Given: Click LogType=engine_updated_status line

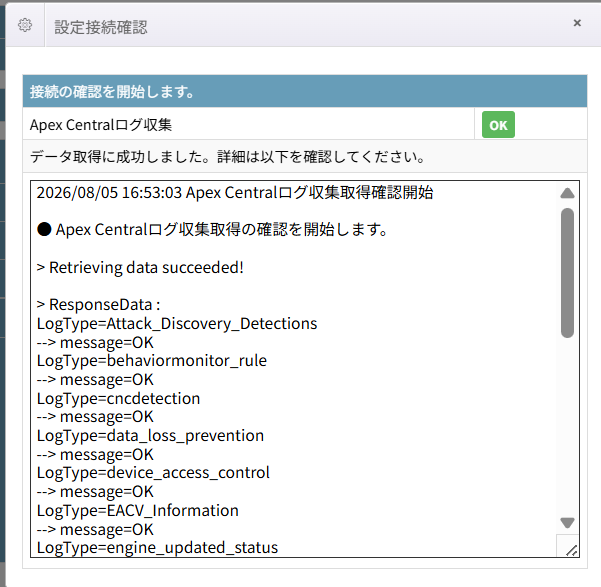Looking at the screenshot, I should [x=157, y=548].
